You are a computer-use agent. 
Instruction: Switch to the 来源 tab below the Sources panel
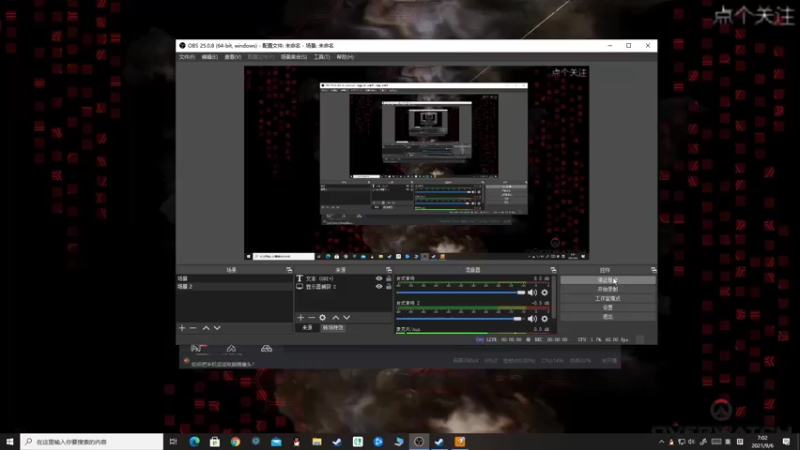pyautogui.click(x=307, y=328)
